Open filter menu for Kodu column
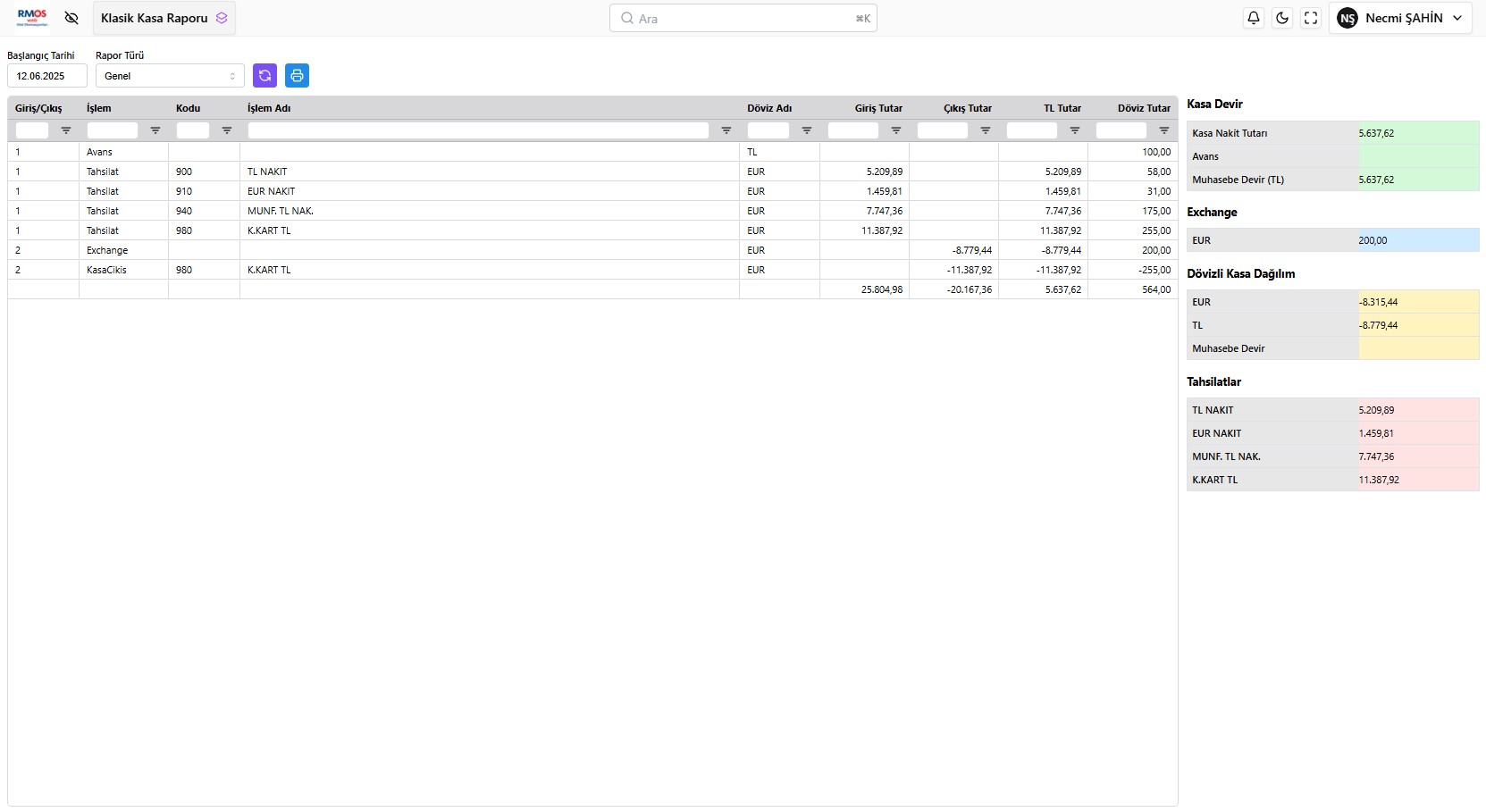1486x812 pixels. click(227, 130)
